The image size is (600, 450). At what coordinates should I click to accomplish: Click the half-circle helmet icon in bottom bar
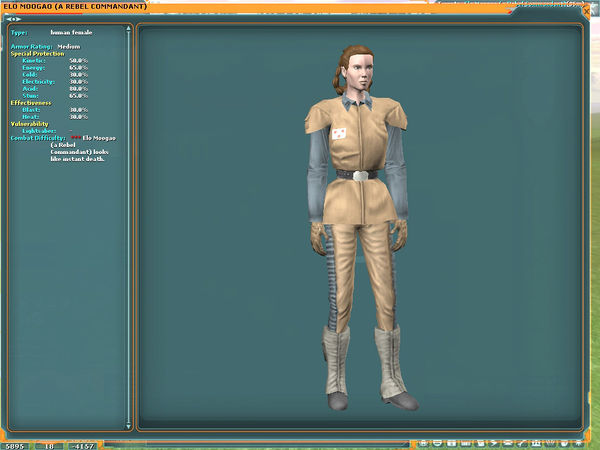tap(439, 442)
